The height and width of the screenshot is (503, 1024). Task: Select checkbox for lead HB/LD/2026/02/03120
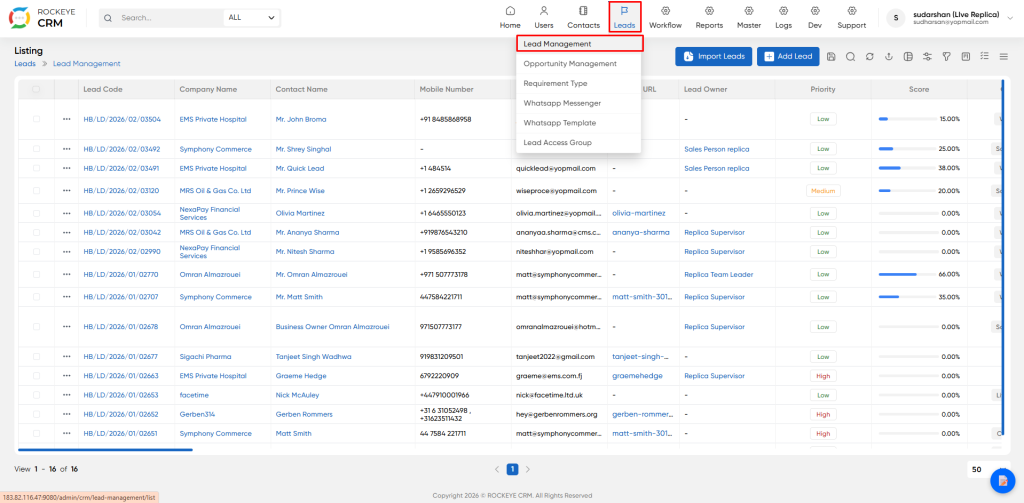36,191
